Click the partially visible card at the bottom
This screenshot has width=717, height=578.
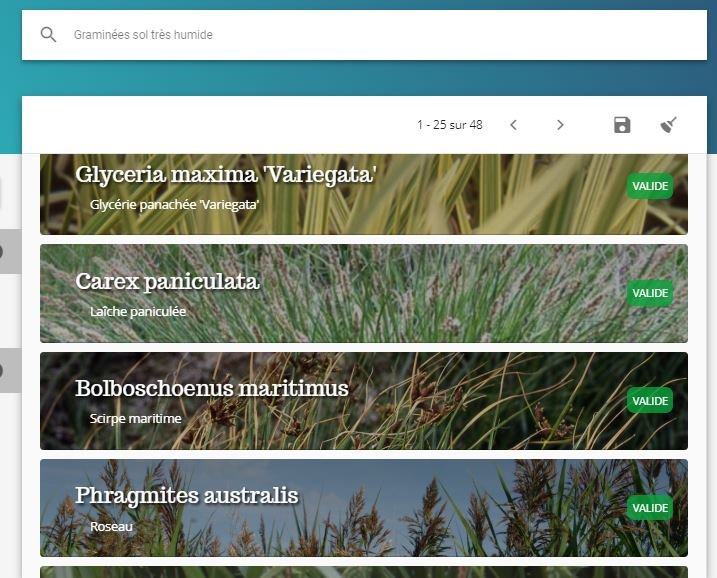364,572
